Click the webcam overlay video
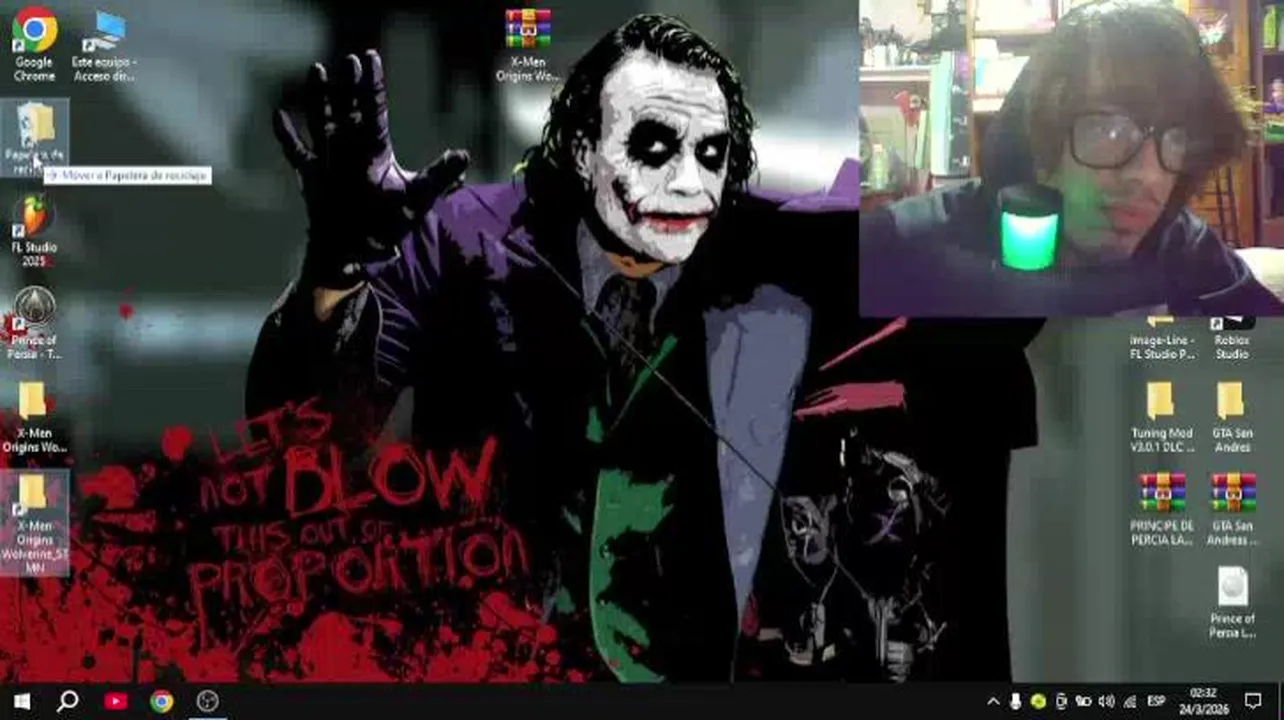Image resolution: width=1284 pixels, height=720 pixels. click(x=1071, y=158)
